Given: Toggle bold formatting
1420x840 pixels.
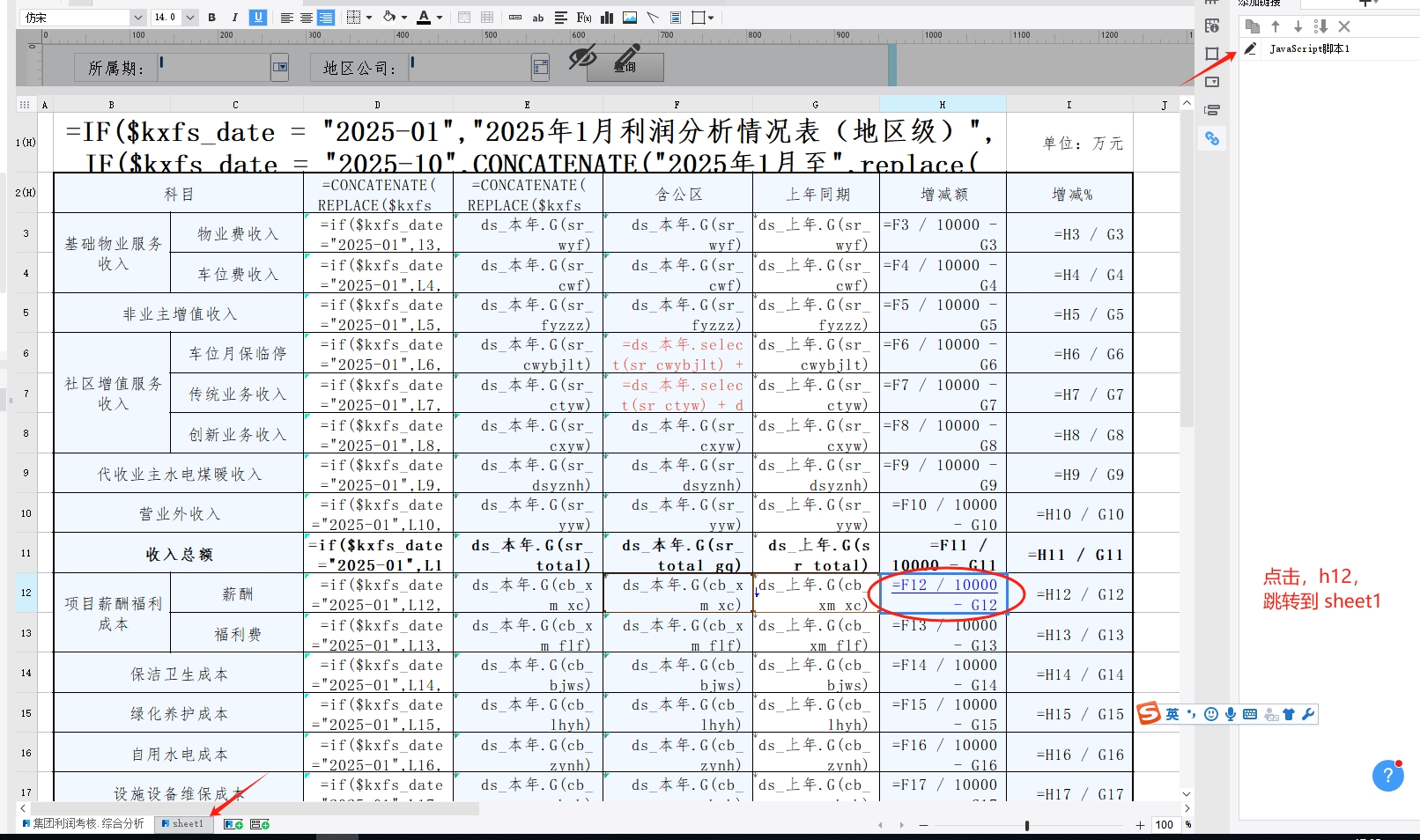Looking at the screenshot, I should 211,18.
